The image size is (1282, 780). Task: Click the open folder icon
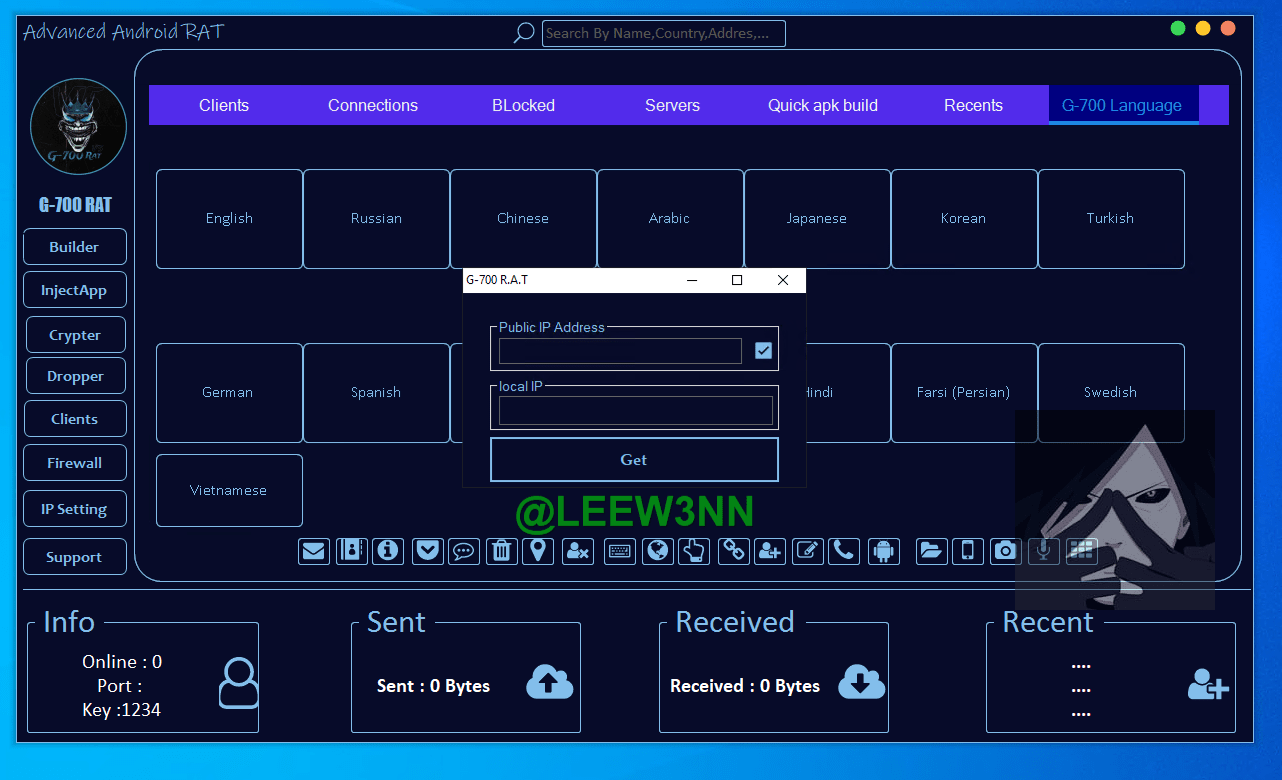(931, 551)
